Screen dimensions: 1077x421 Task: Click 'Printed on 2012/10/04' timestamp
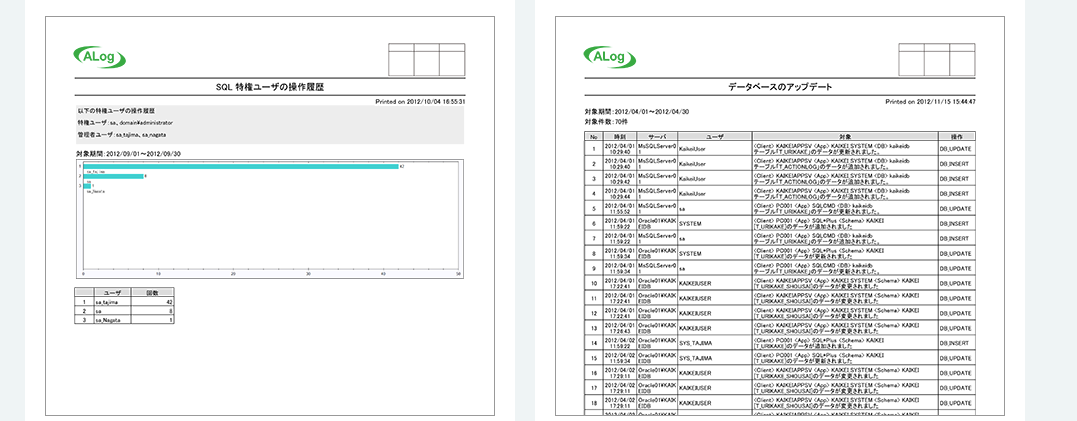pyautogui.click(x=421, y=101)
